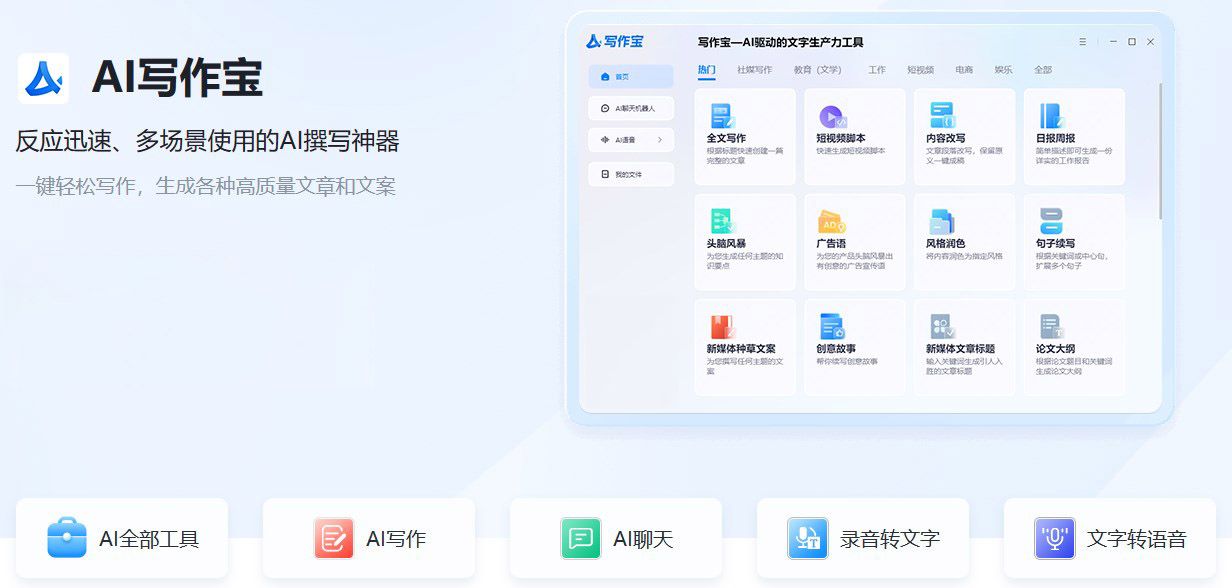
Task: Open the 广告语 AD icon
Action: click(832, 222)
